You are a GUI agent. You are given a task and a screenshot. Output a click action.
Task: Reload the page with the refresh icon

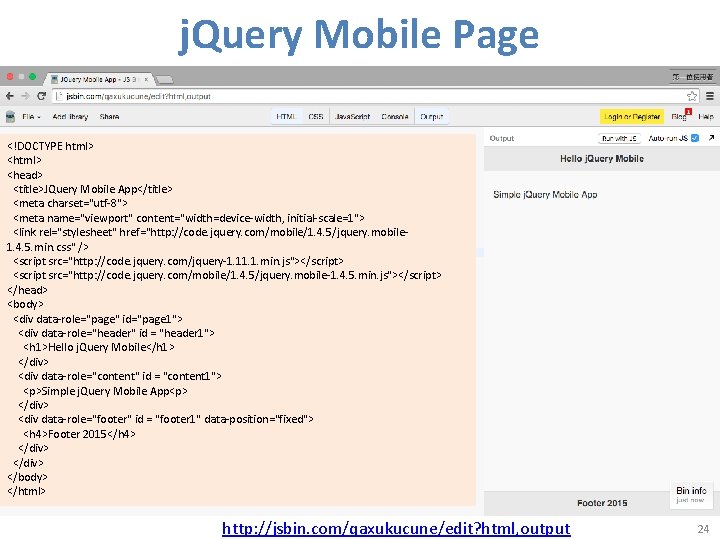[41, 96]
